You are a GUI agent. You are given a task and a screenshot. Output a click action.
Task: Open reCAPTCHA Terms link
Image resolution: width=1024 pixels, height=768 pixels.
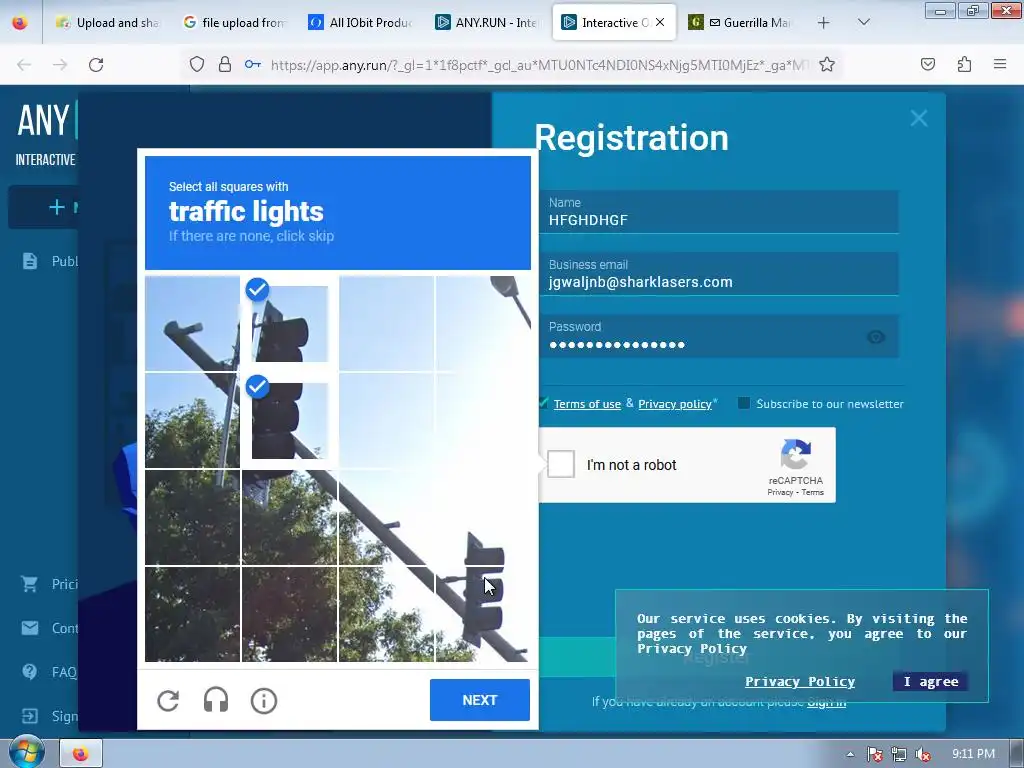point(812,492)
